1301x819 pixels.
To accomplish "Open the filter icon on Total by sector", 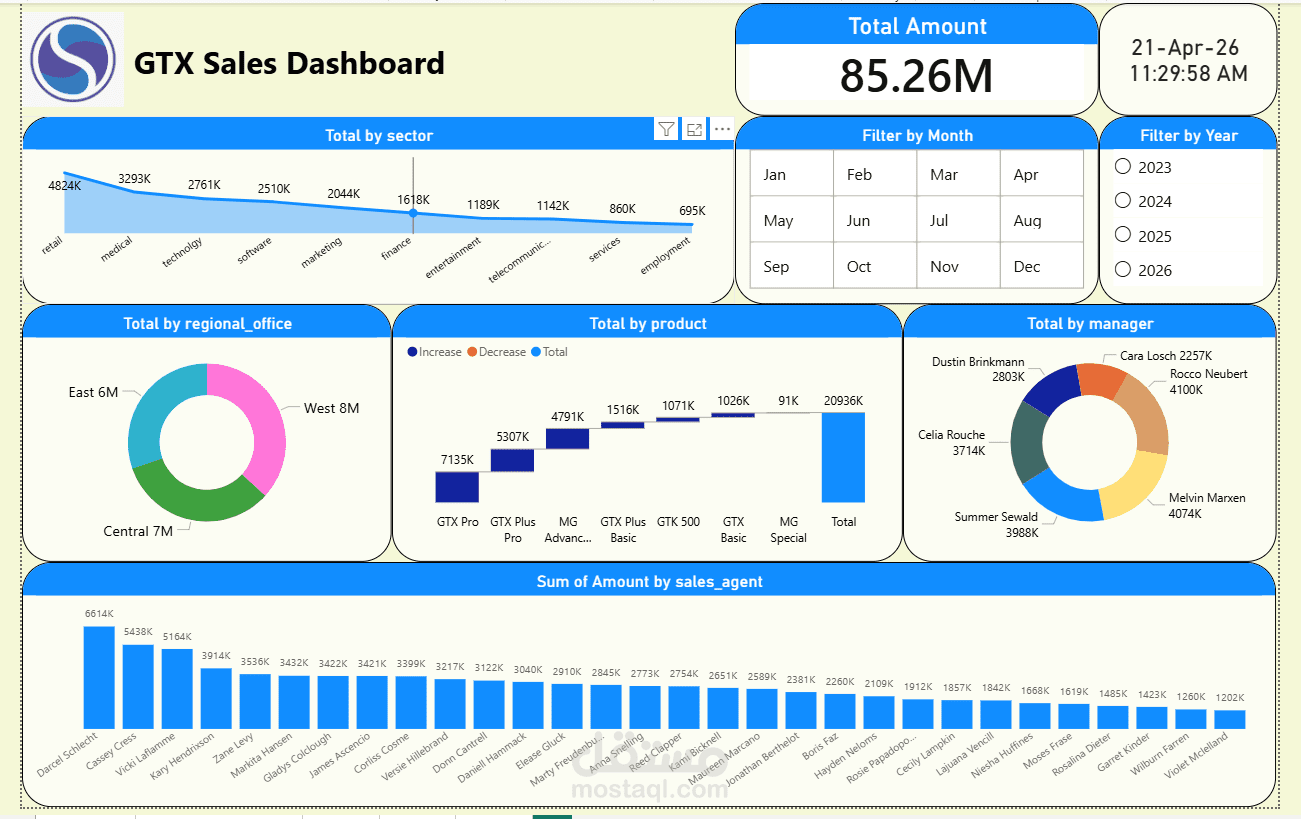I will tap(666, 129).
